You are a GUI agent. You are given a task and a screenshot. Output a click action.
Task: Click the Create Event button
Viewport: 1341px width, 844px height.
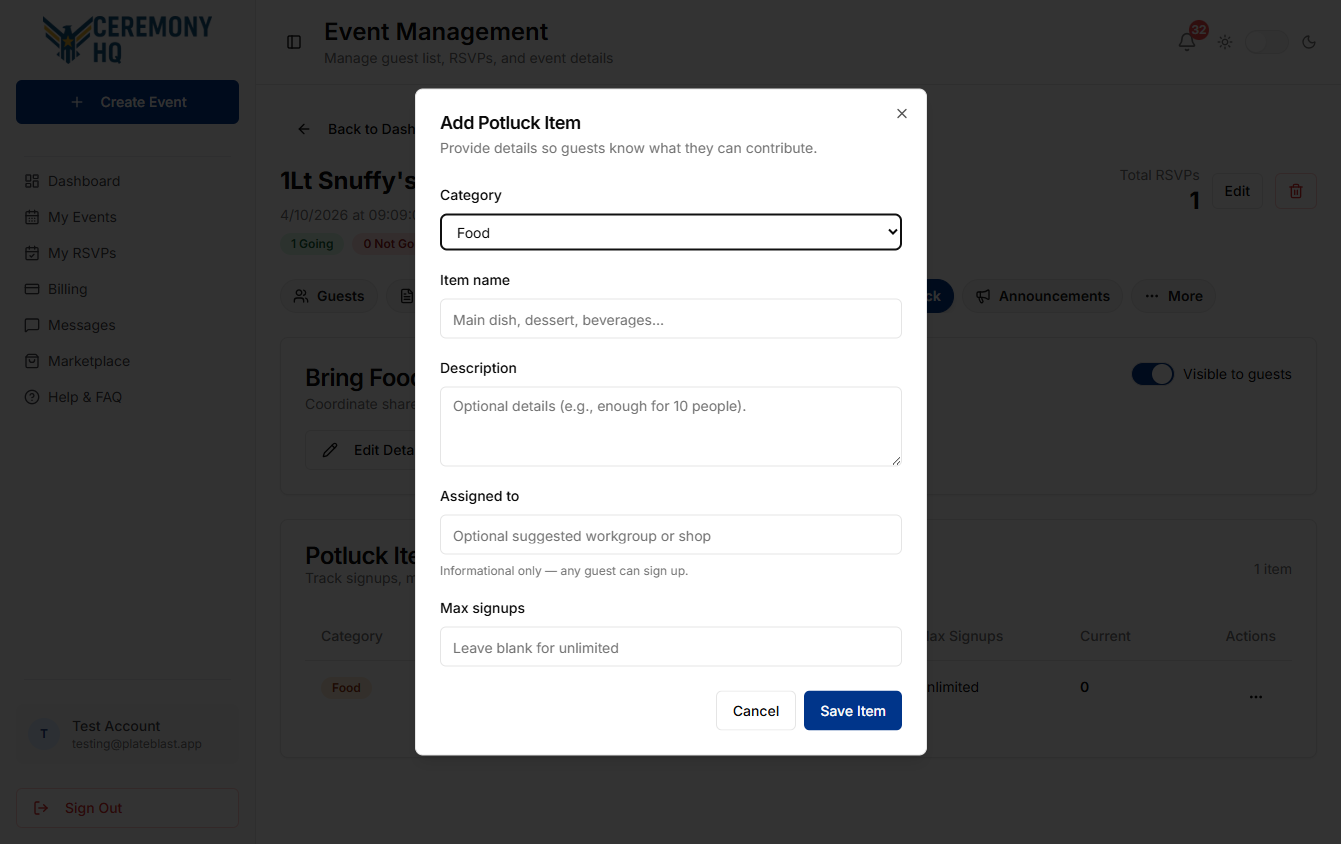click(127, 102)
